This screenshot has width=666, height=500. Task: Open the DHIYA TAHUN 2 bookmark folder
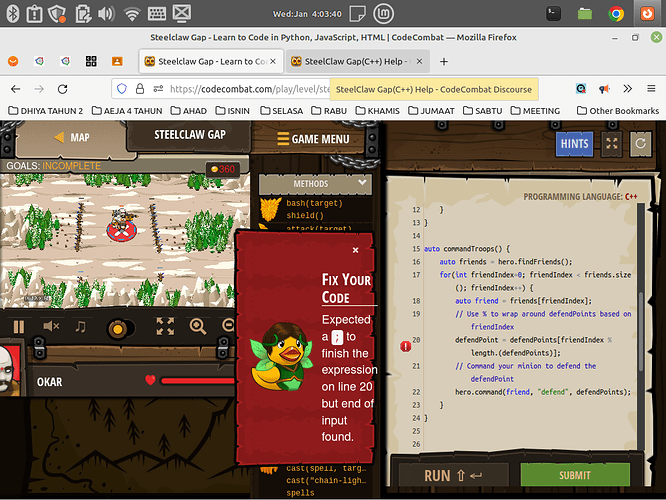pos(46,111)
